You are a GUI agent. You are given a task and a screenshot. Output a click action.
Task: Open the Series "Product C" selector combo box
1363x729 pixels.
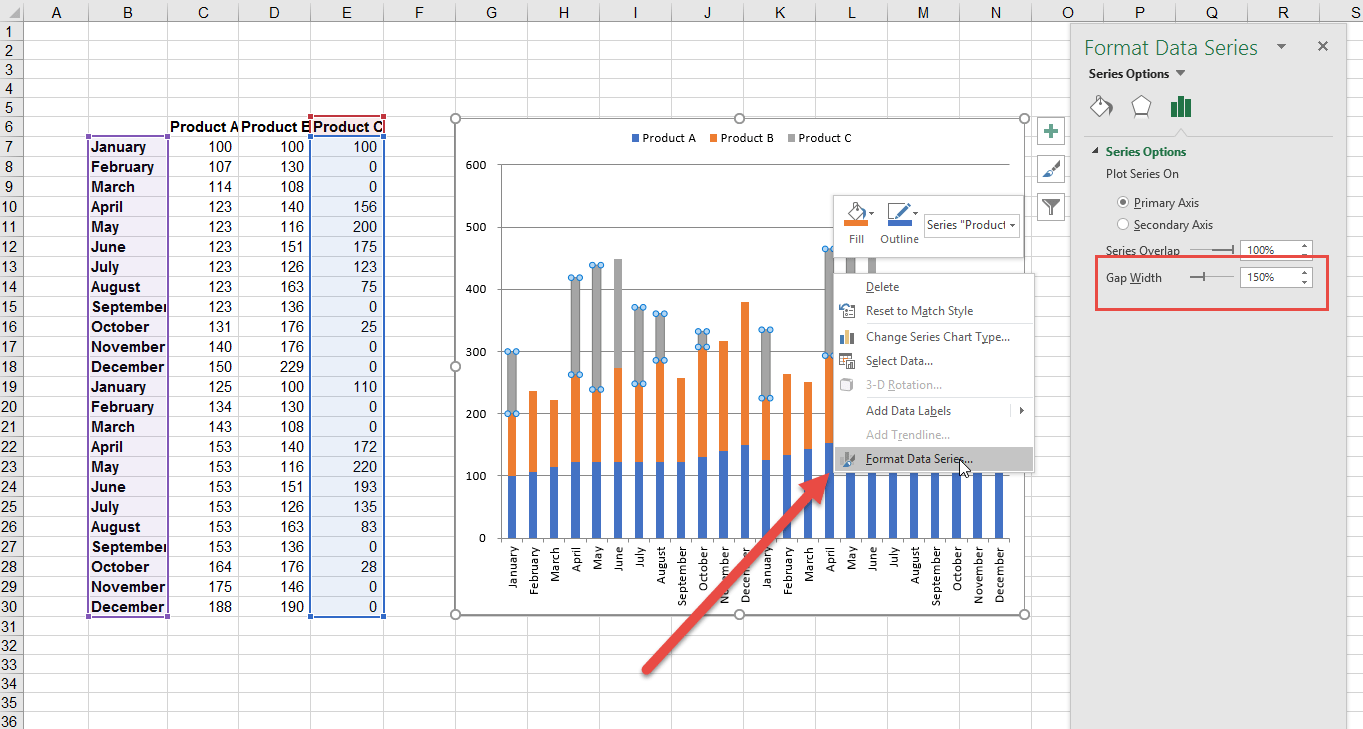tap(971, 224)
